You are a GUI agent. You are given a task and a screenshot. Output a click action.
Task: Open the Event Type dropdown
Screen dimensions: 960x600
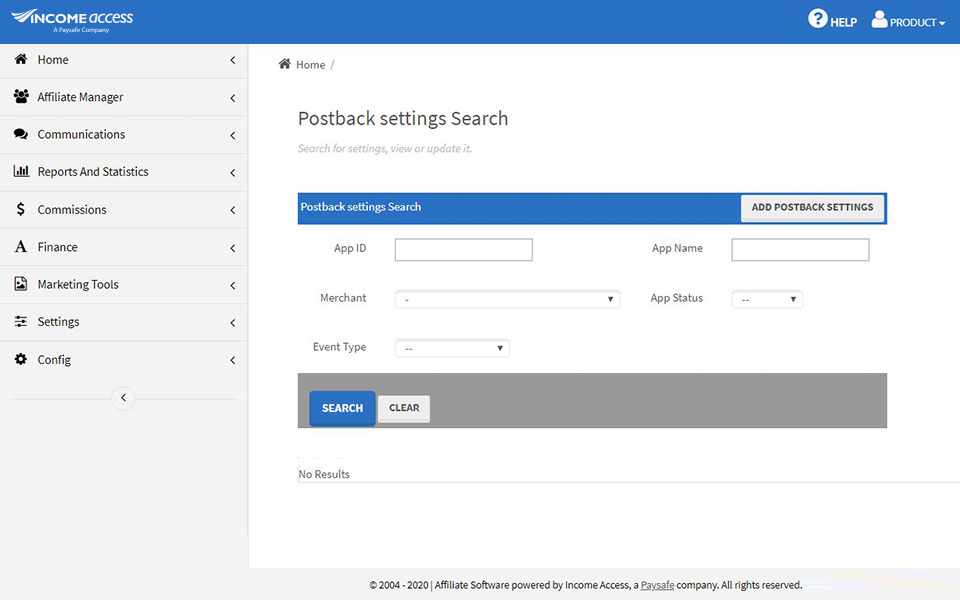point(452,348)
